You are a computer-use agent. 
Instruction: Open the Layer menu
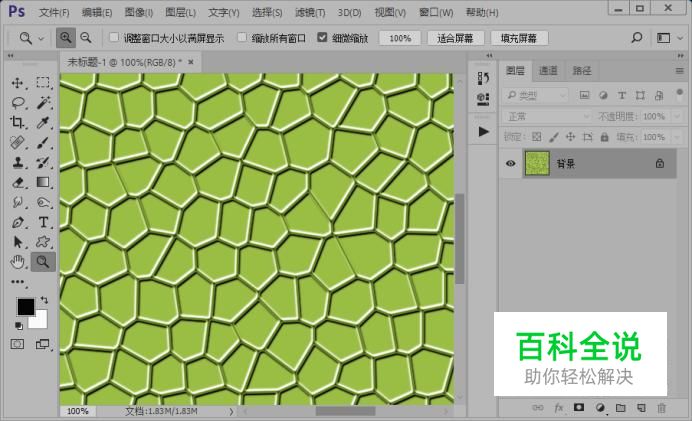pos(181,13)
